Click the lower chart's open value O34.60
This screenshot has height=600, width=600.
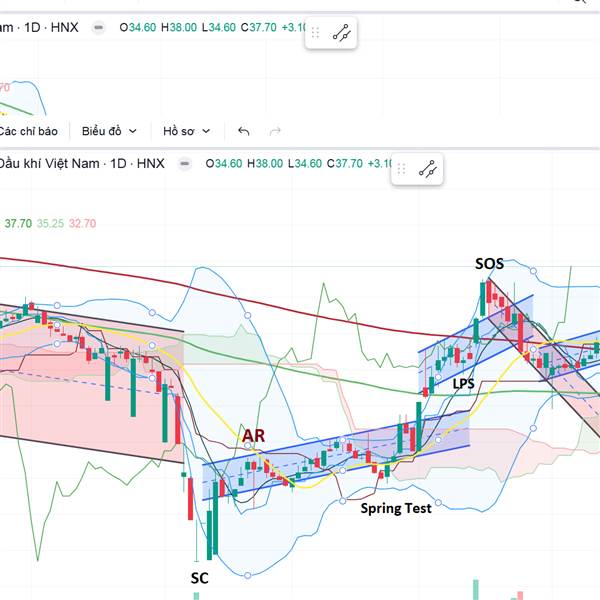pyautogui.click(x=224, y=164)
